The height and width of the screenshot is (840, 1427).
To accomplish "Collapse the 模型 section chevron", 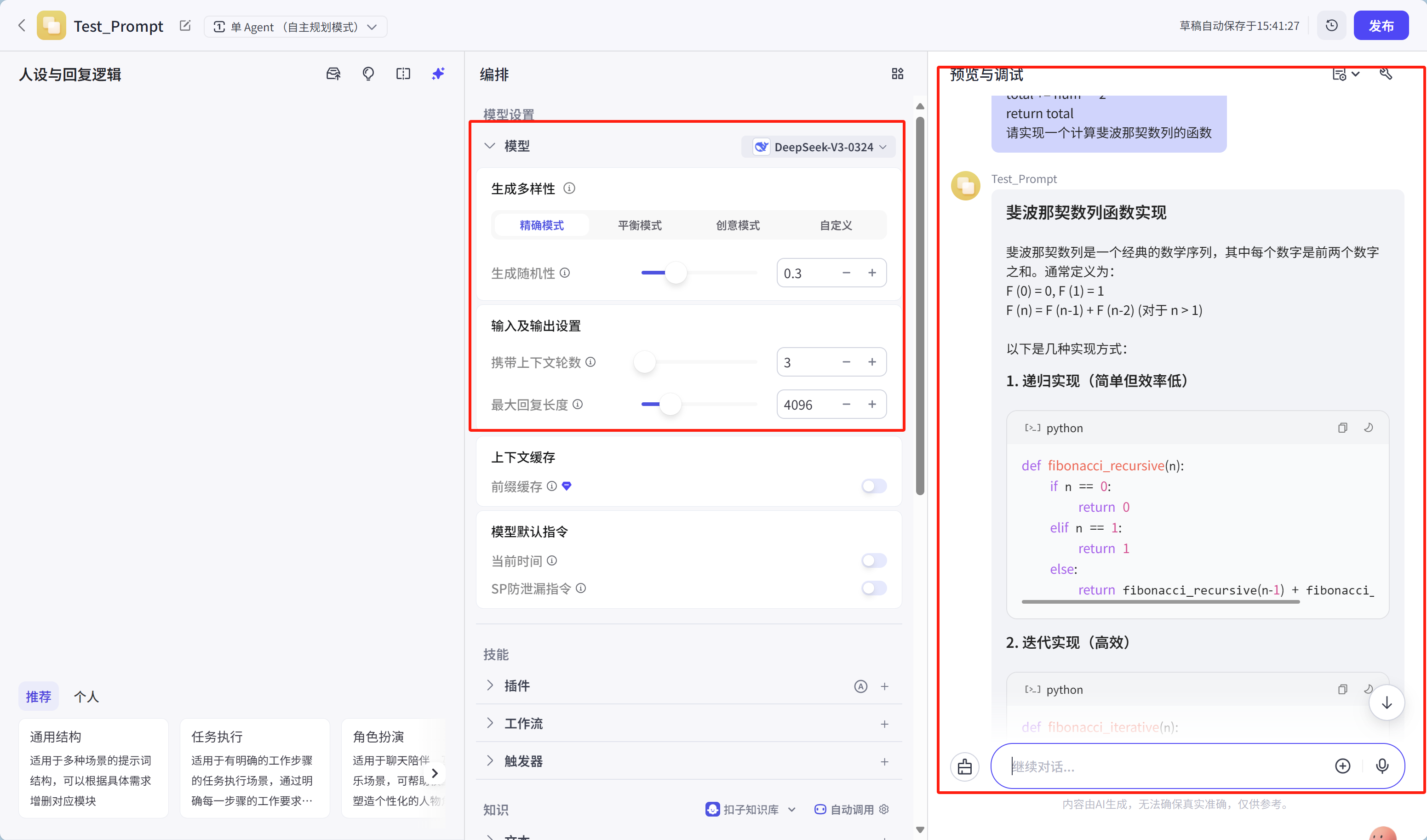I will click(x=489, y=145).
